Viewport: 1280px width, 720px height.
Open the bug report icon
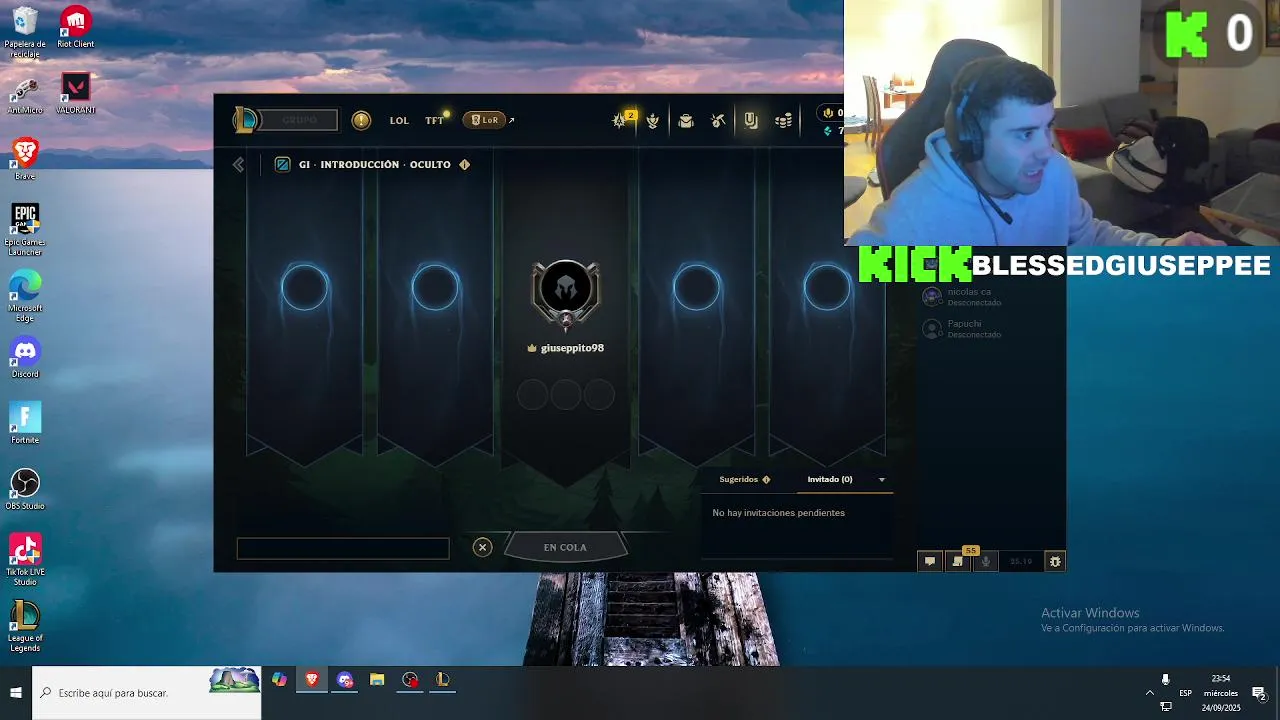pyautogui.click(x=1054, y=562)
